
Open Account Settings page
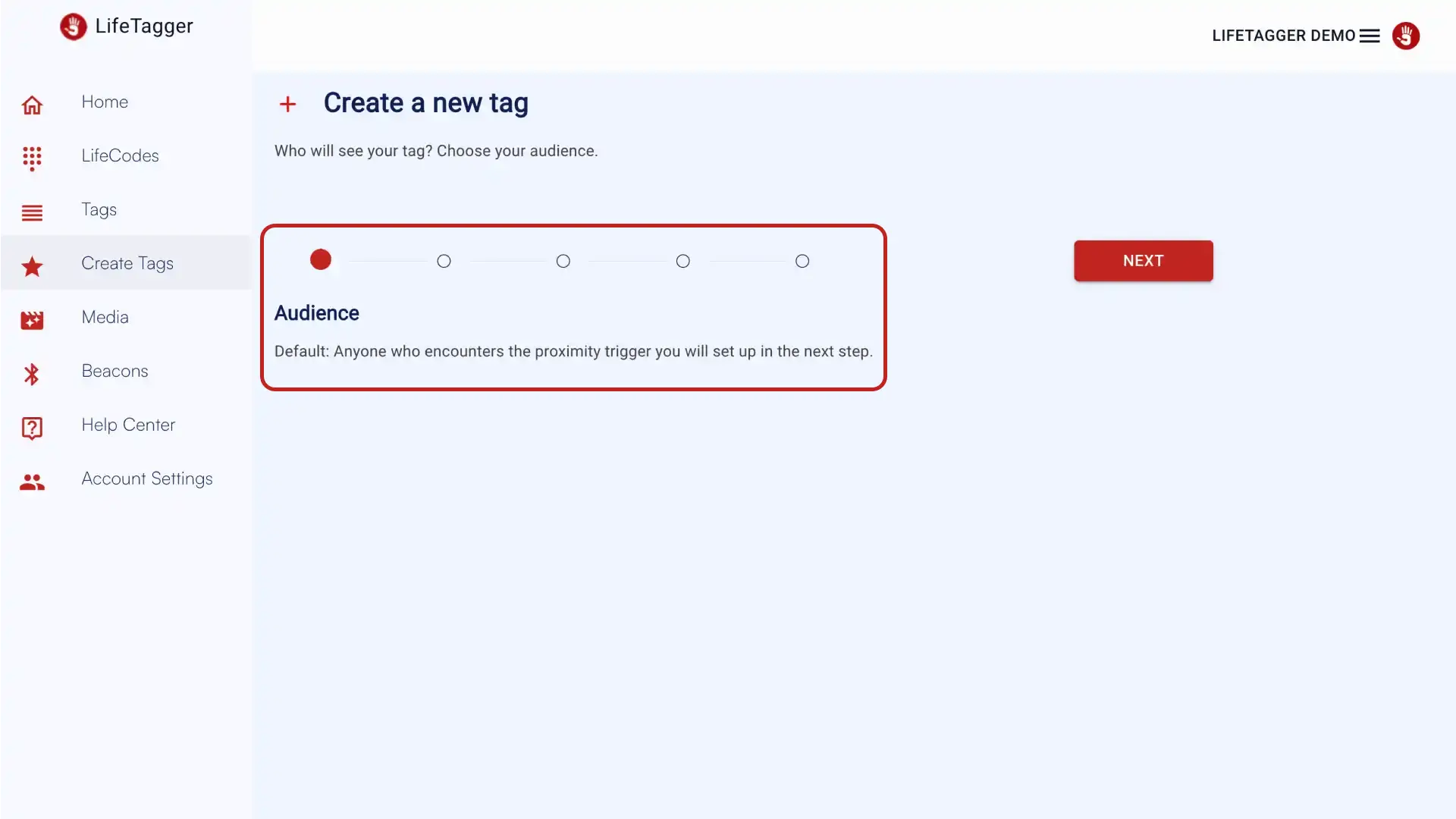tap(147, 478)
